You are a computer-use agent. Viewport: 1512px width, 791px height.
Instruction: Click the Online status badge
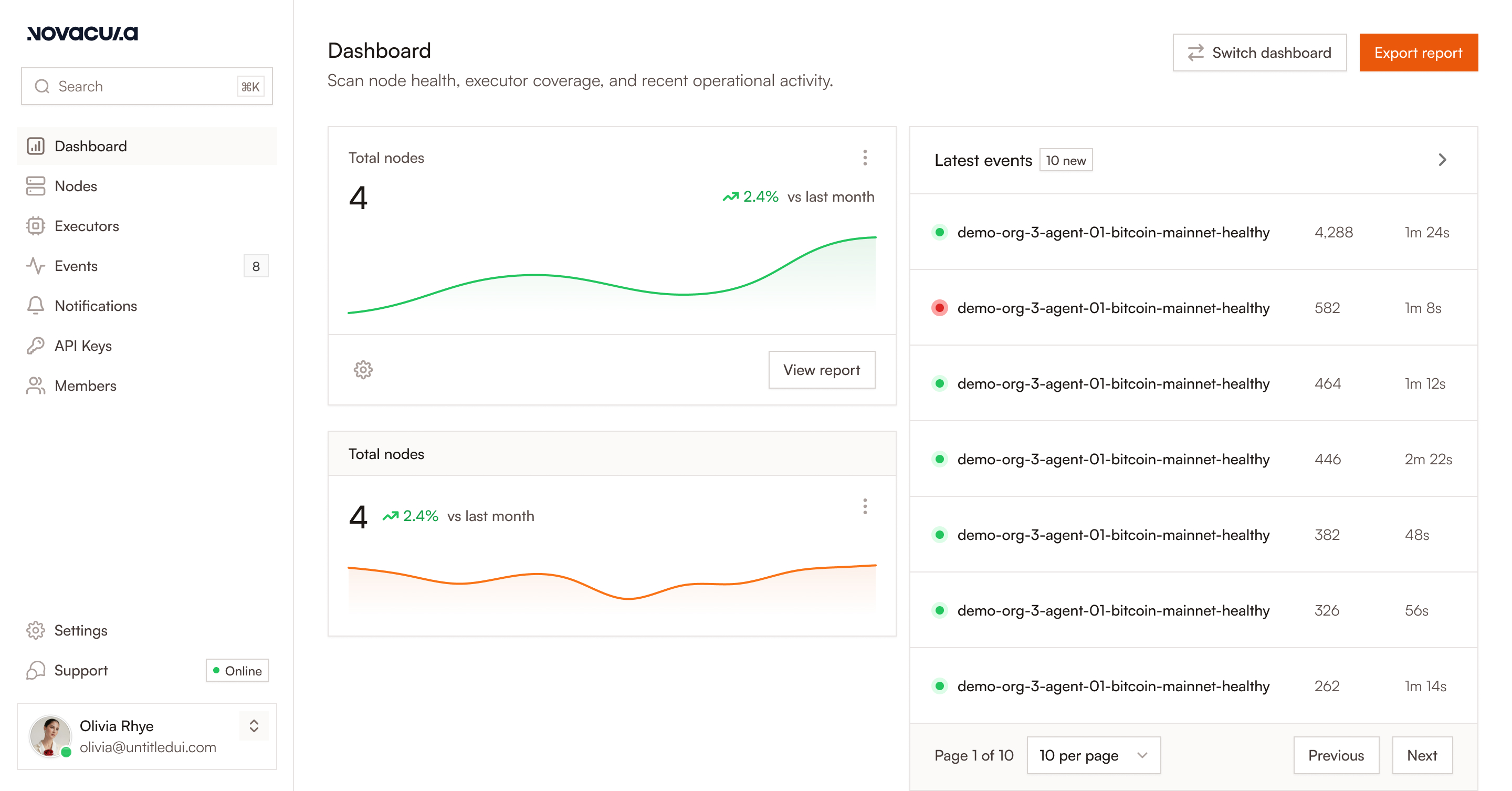237,671
